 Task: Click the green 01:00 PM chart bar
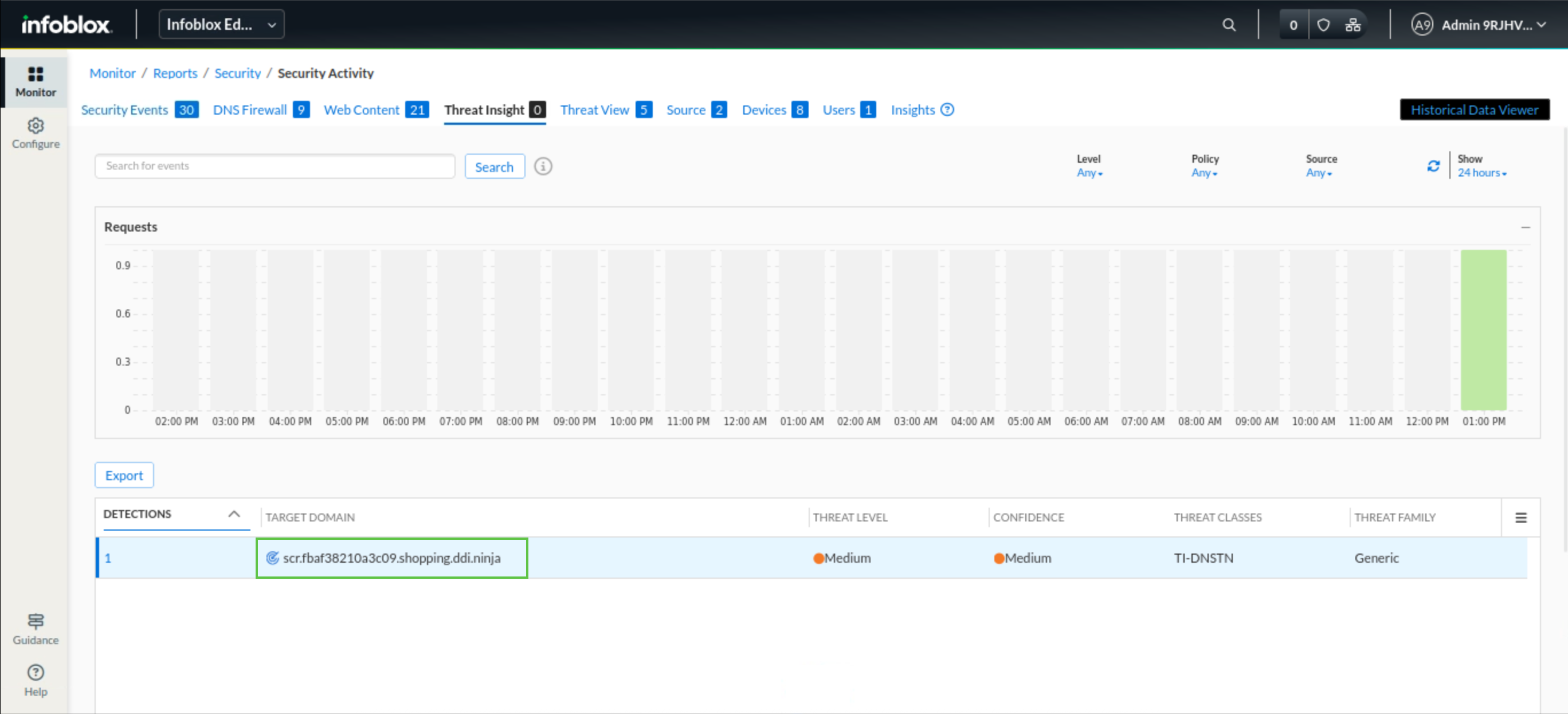point(1483,329)
